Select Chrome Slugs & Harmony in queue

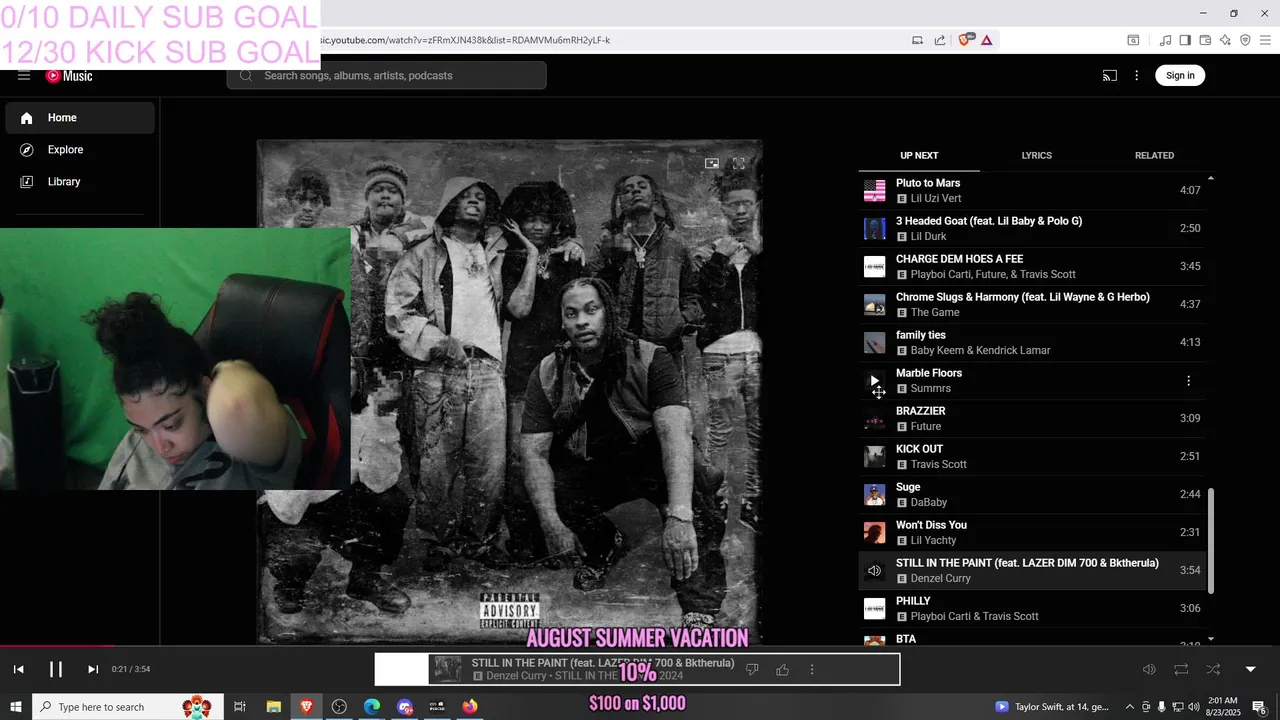coord(1034,304)
